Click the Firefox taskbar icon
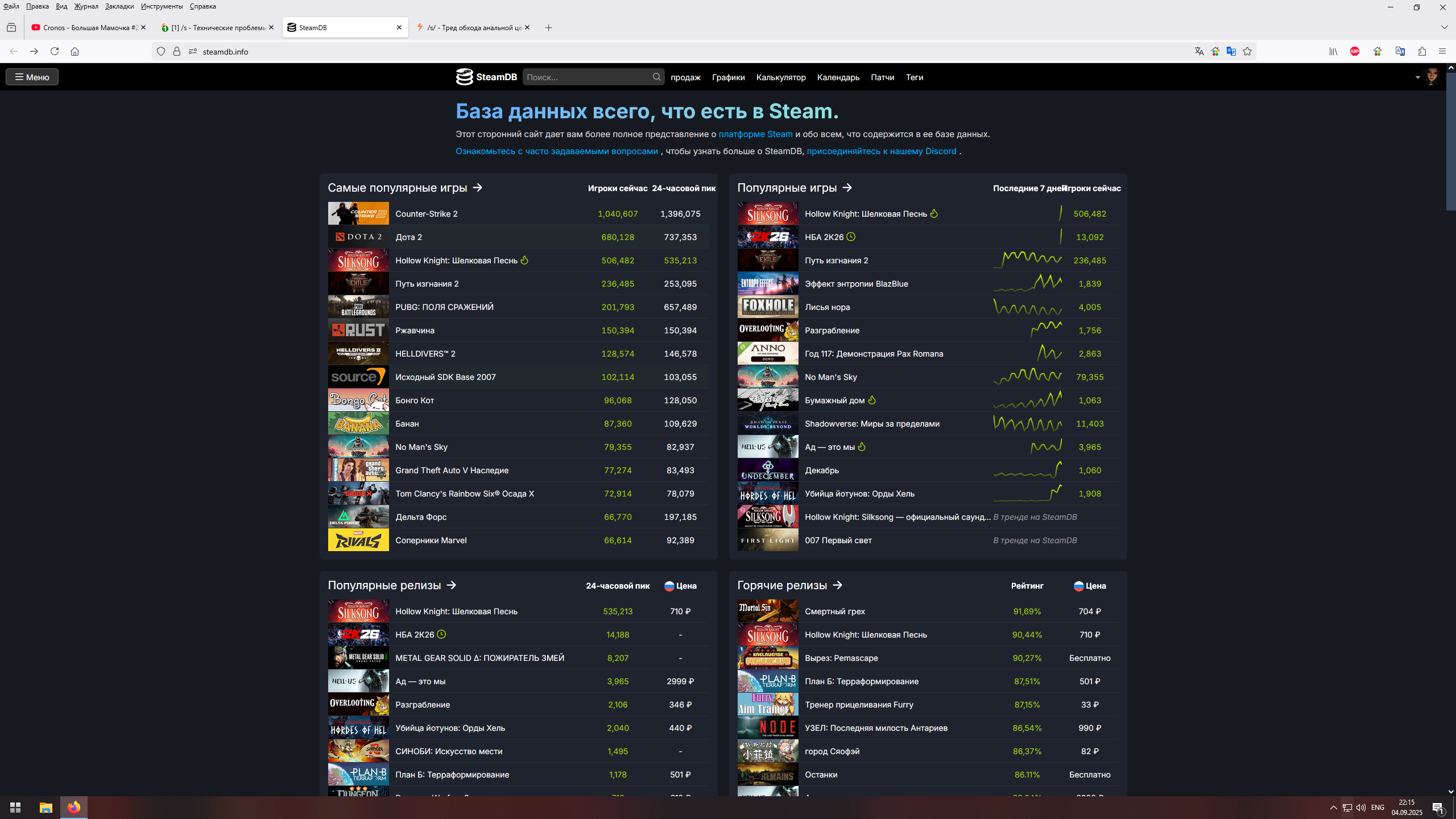 pyautogui.click(x=74, y=808)
